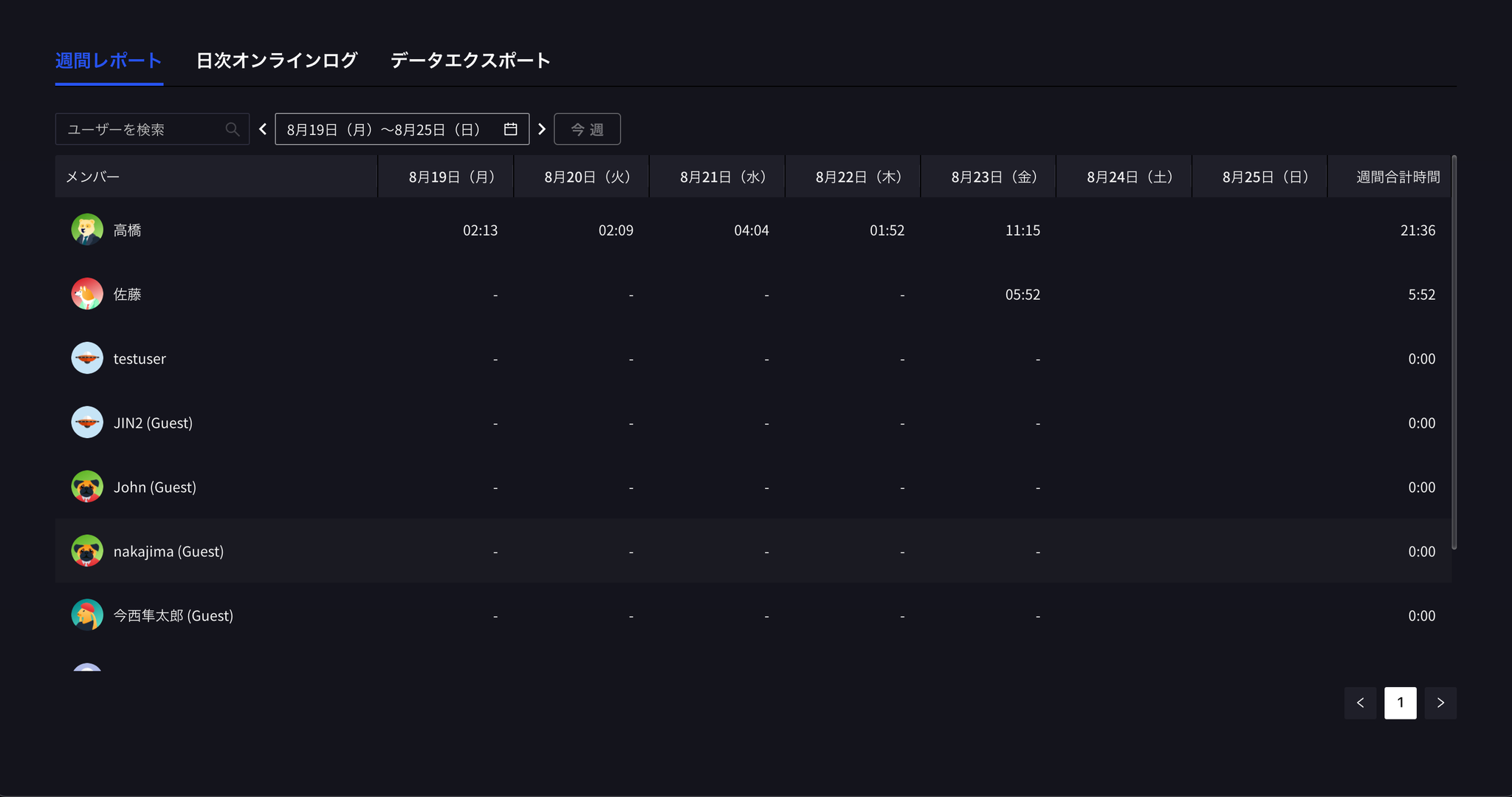Go to next week with right chevron
Viewport: 1512px width, 797px height.
pyautogui.click(x=543, y=129)
